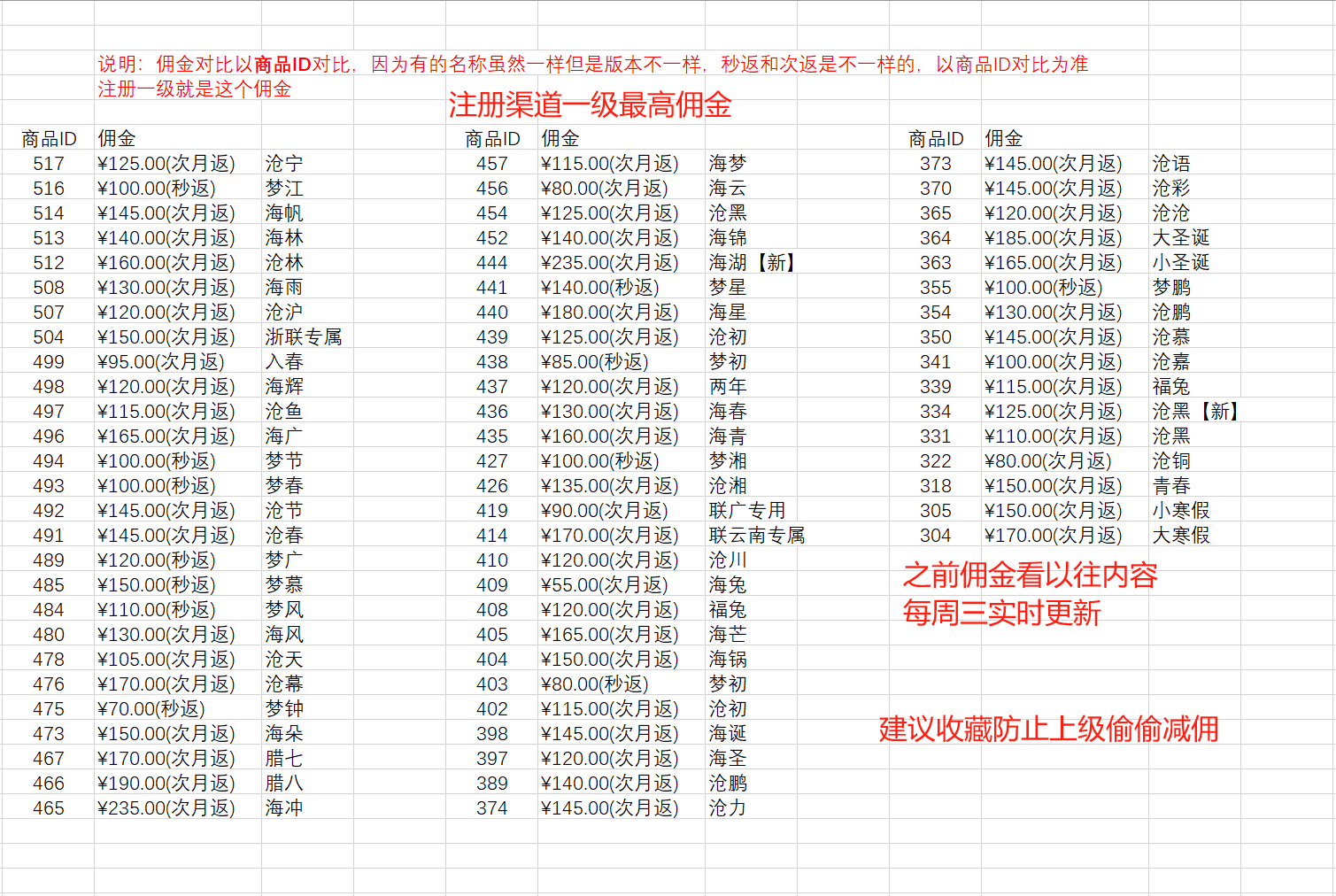This screenshot has height=896, width=1336.
Task: Select the name cell 海冲
Action: pyautogui.click(x=307, y=808)
